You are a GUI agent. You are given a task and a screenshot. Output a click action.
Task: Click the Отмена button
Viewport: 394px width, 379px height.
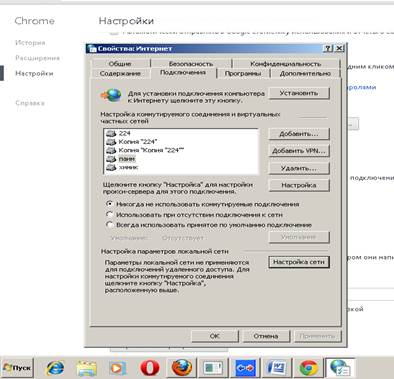(266, 336)
